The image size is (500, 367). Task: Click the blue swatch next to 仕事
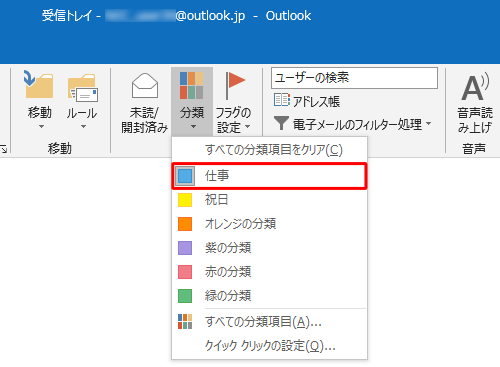(x=185, y=176)
